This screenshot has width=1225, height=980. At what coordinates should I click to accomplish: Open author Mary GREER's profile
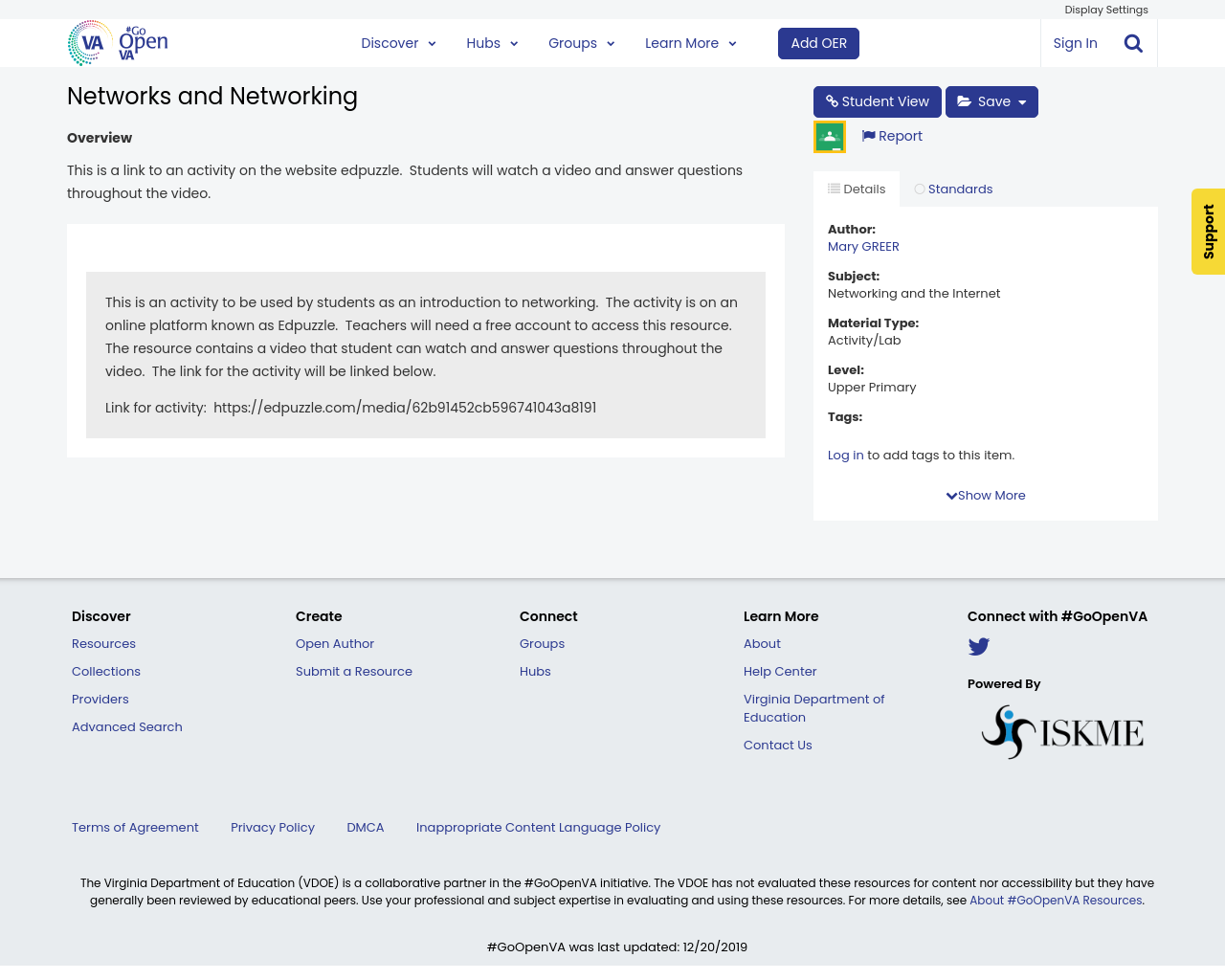point(863,247)
